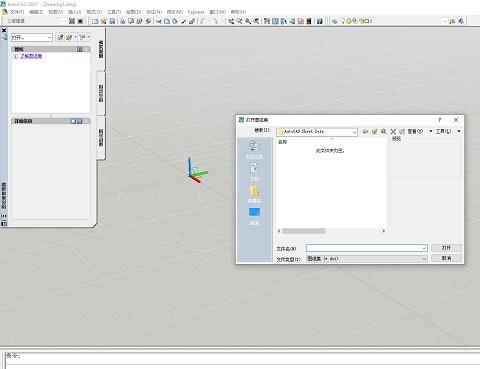Click the Plot printer icon in the toolbar

click(122, 21)
